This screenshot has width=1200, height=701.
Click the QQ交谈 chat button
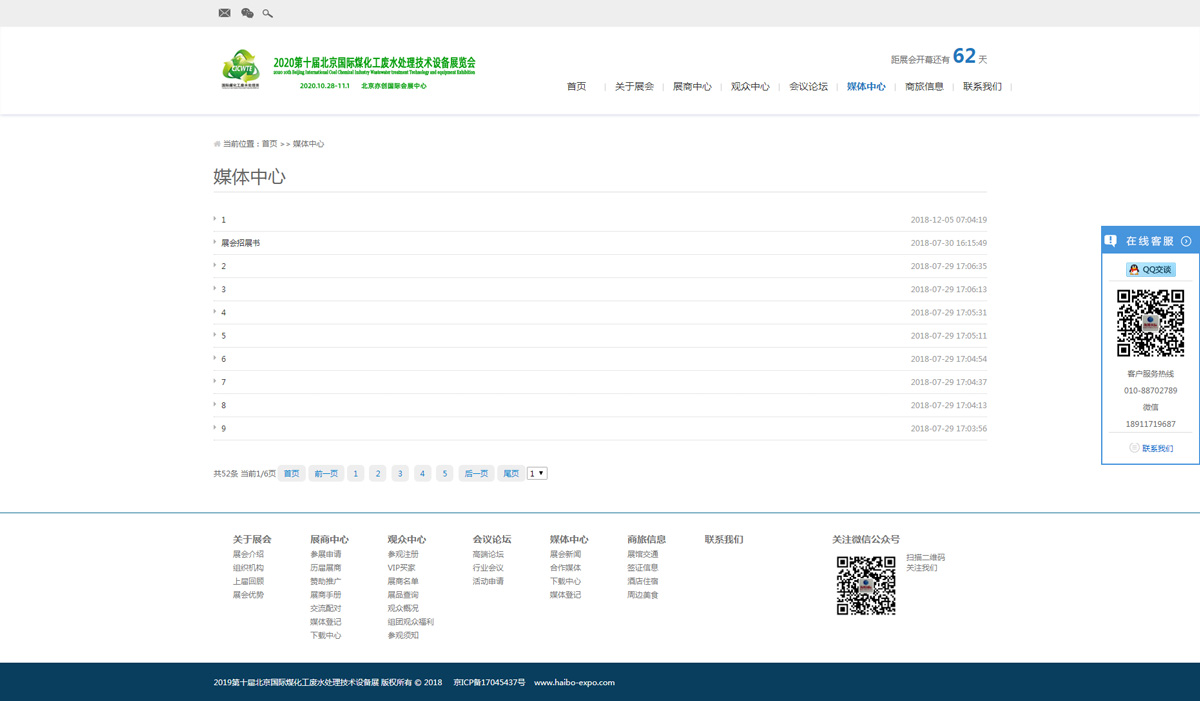pos(1151,270)
